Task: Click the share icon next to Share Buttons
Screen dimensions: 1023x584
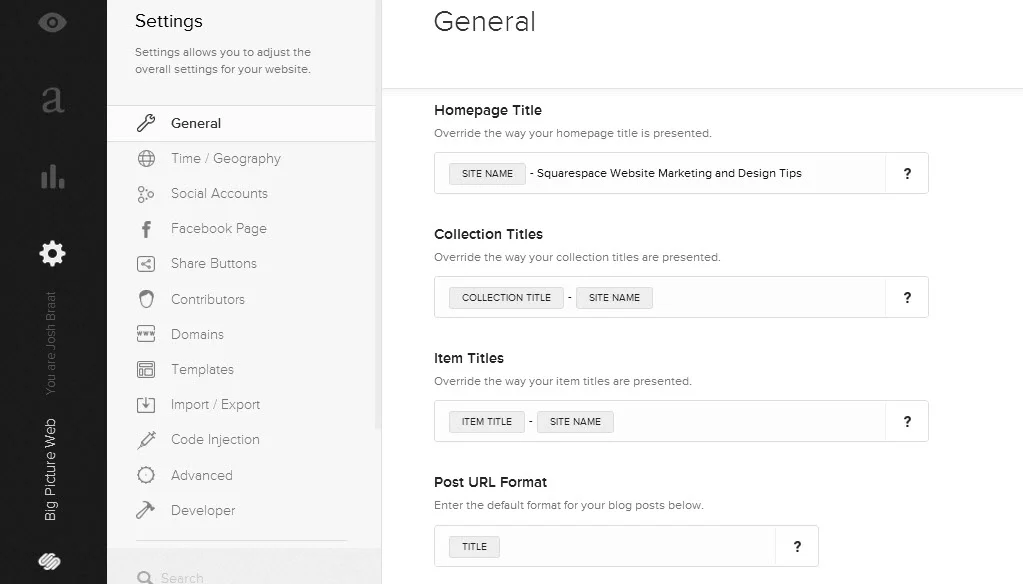Action: (x=146, y=263)
